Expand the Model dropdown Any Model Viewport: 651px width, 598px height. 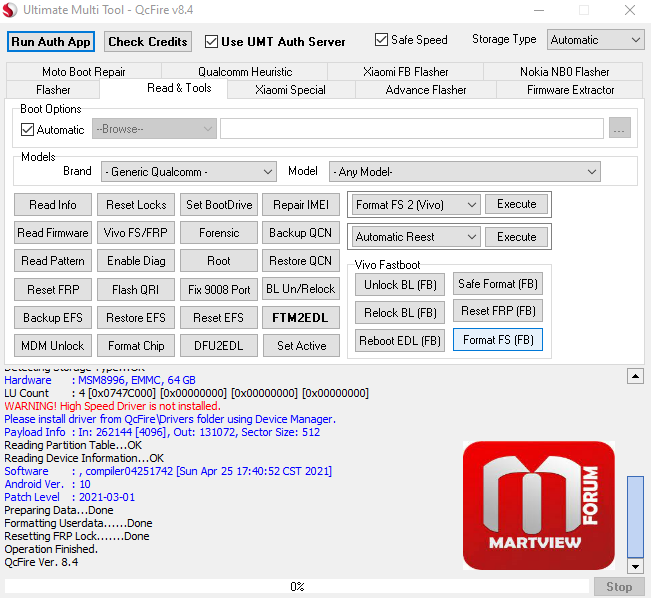point(465,172)
